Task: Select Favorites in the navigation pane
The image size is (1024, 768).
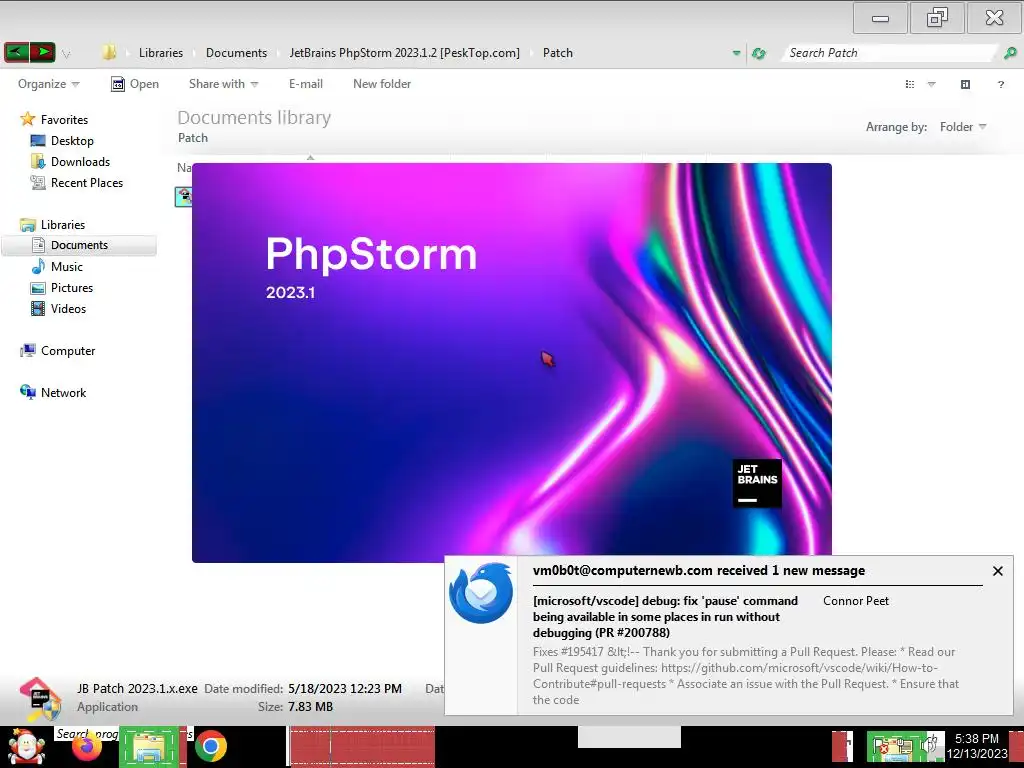Action: pos(64,120)
